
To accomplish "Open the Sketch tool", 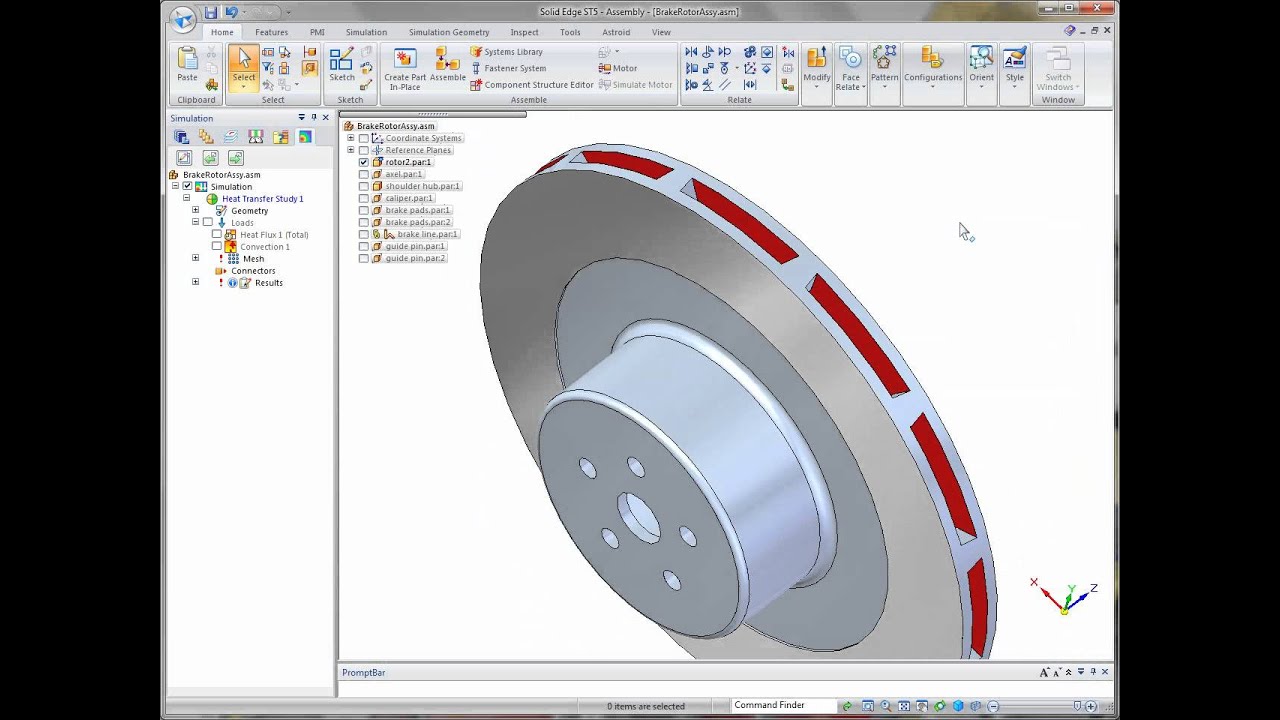I will (342, 65).
